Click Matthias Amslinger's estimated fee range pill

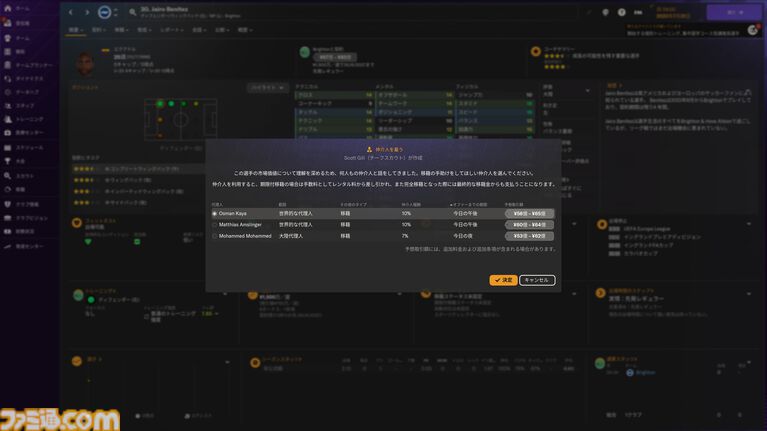pyautogui.click(x=529, y=225)
